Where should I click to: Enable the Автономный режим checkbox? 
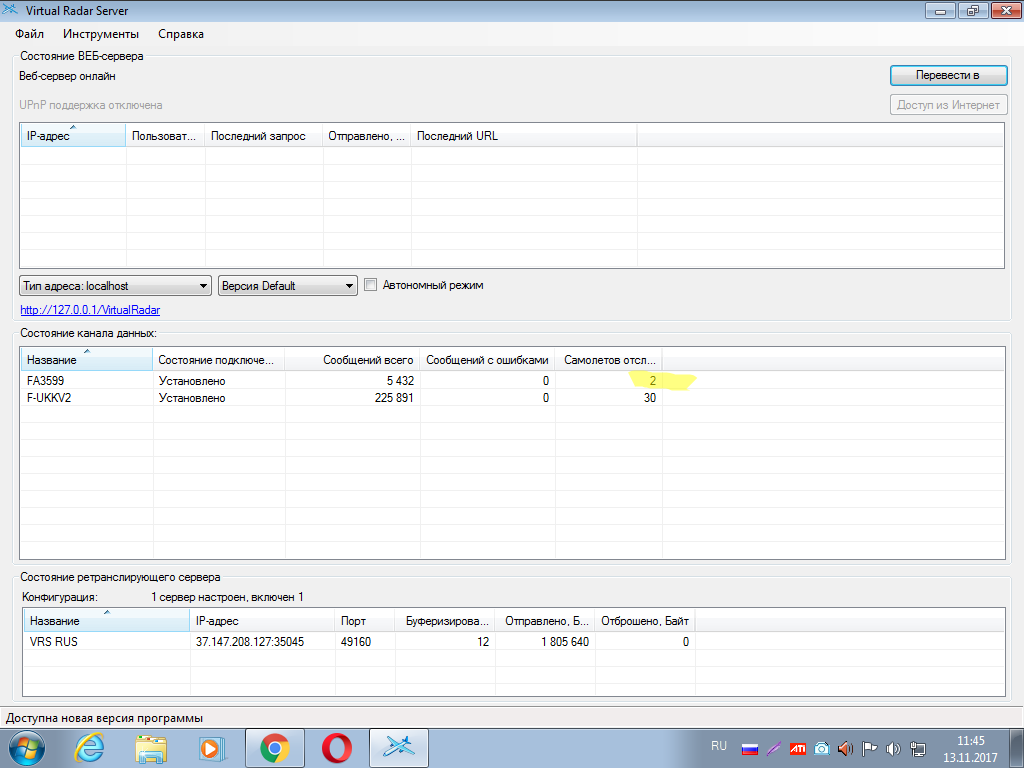(371, 285)
